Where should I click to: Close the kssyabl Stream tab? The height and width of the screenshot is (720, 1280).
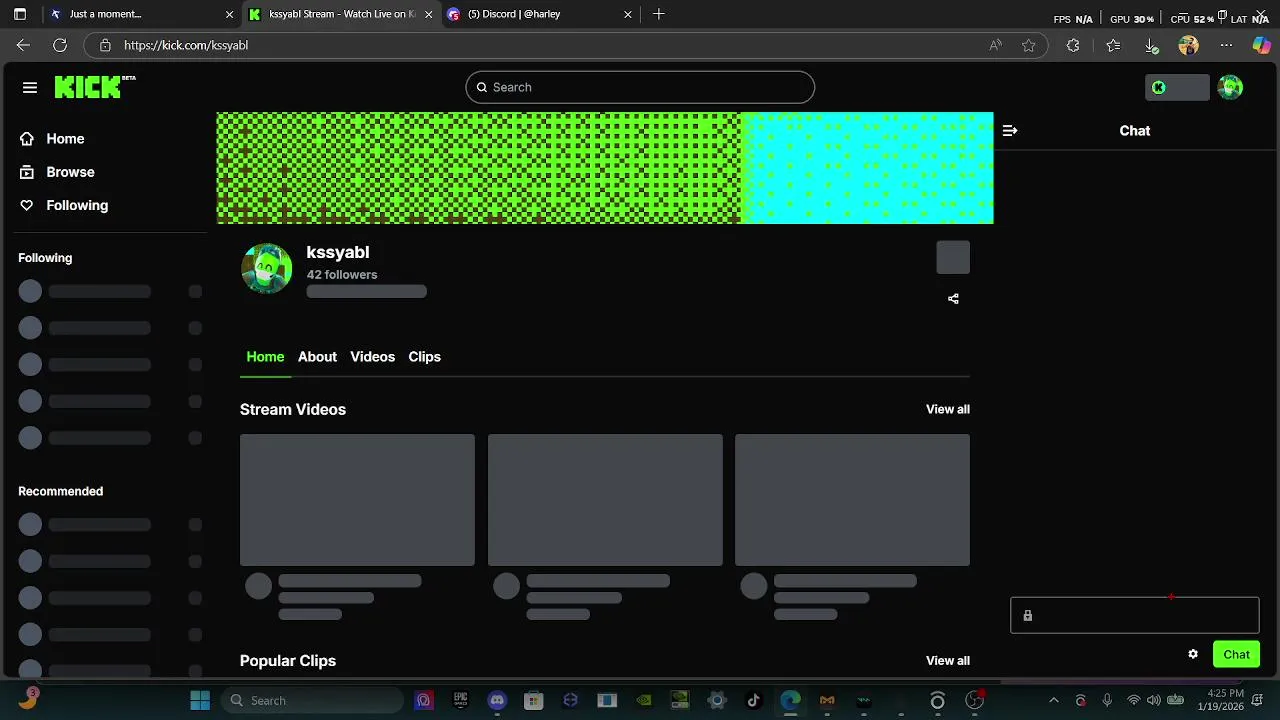pos(429,14)
